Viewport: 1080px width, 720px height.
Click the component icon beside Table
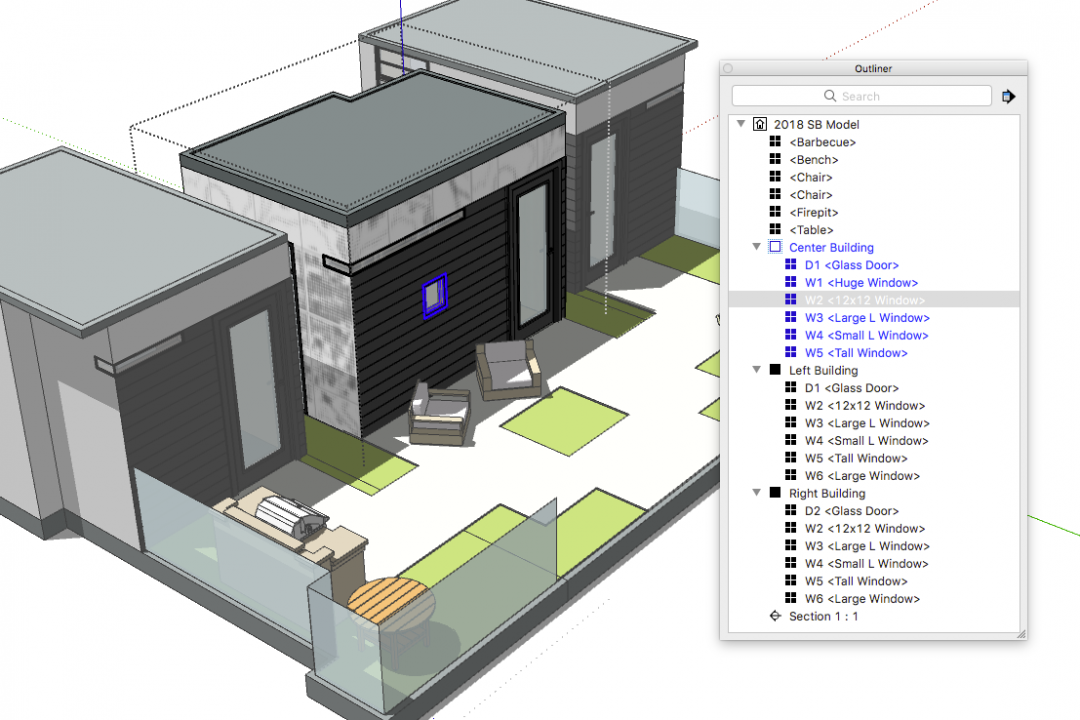[x=775, y=229]
